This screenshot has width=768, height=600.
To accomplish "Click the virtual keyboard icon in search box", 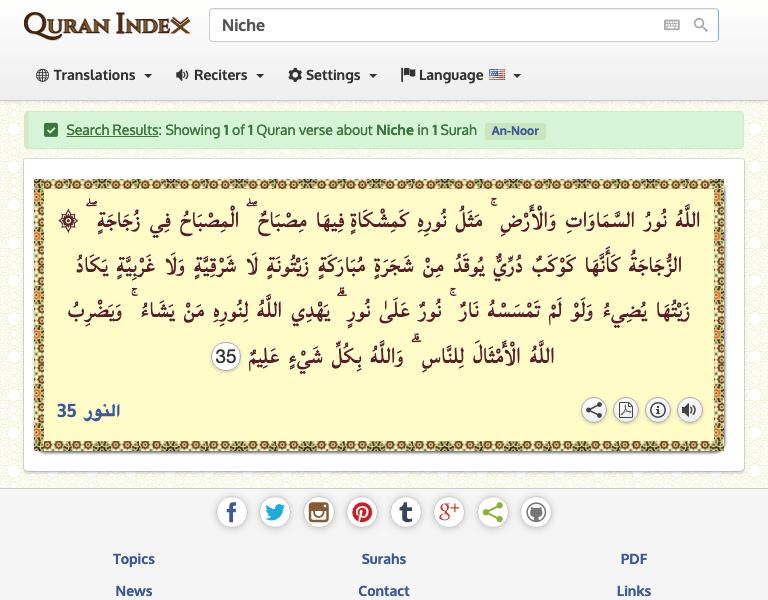I will pyautogui.click(x=672, y=26).
